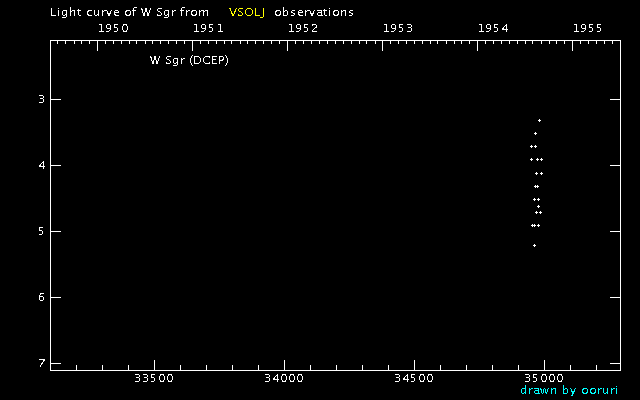Image resolution: width=640 pixels, height=400 pixels.
Task: Select the 1954 year label
Action: 493,28
